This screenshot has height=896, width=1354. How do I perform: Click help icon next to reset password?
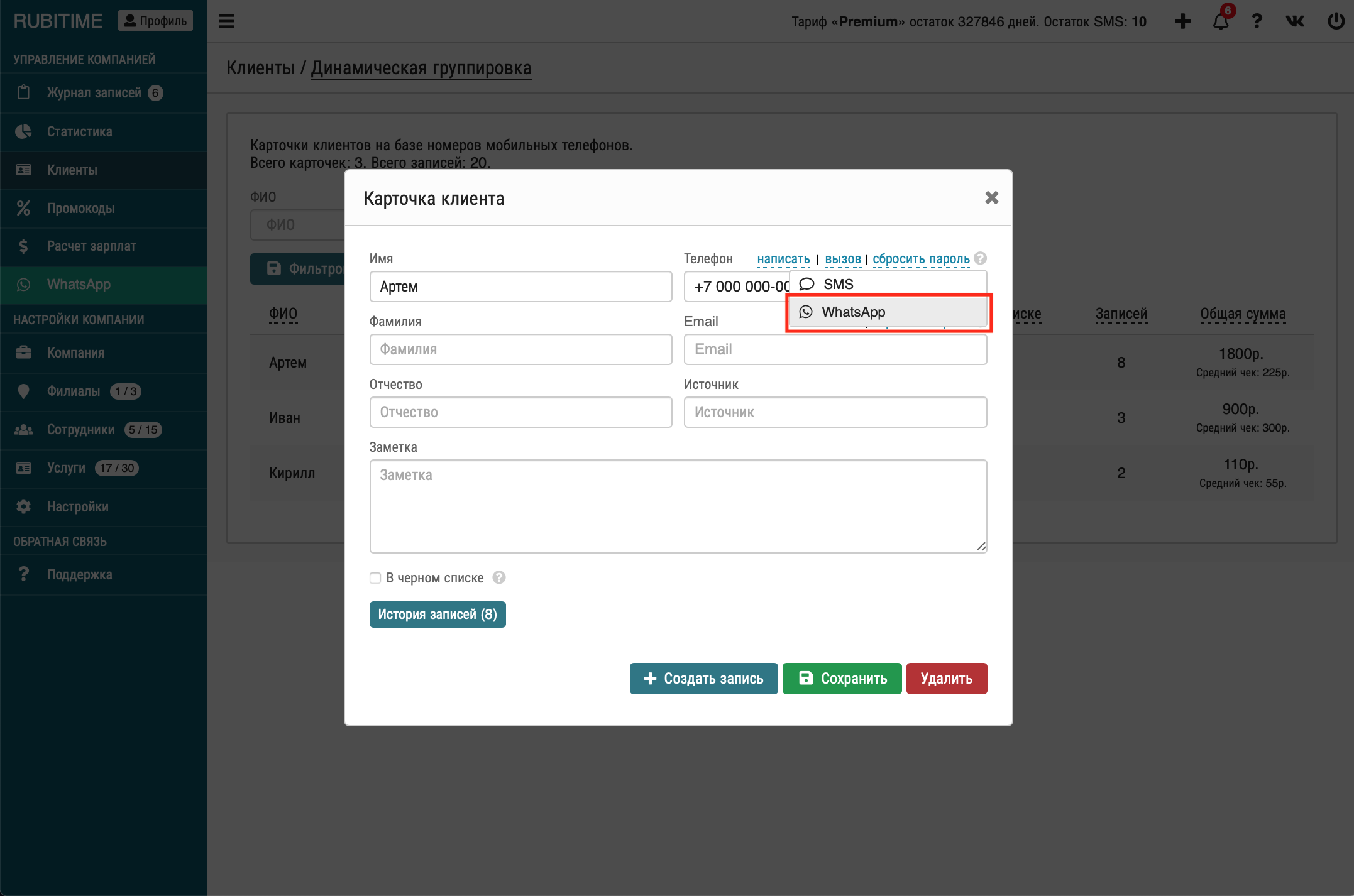[980, 258]
